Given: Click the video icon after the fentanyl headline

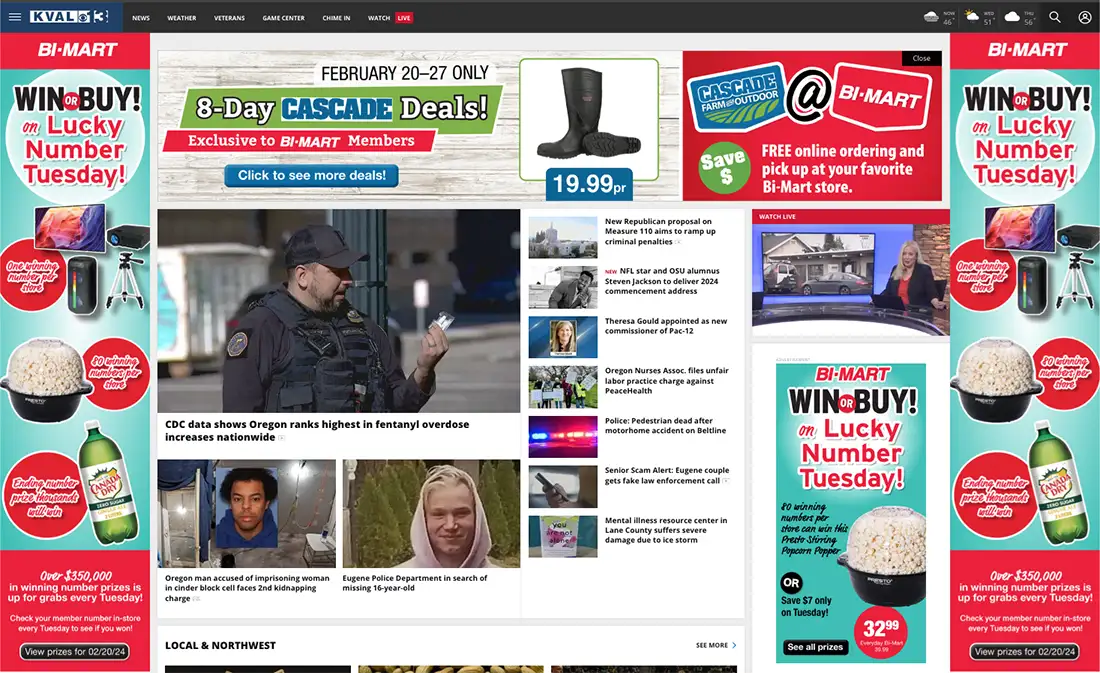Looking at the screenshot, I should point(281,438).
